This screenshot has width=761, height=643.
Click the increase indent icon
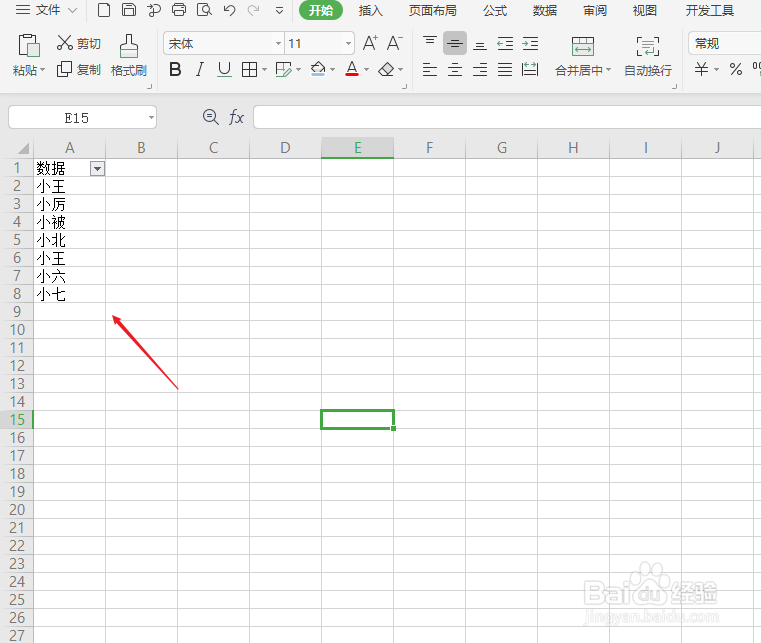tap(530, 44)
